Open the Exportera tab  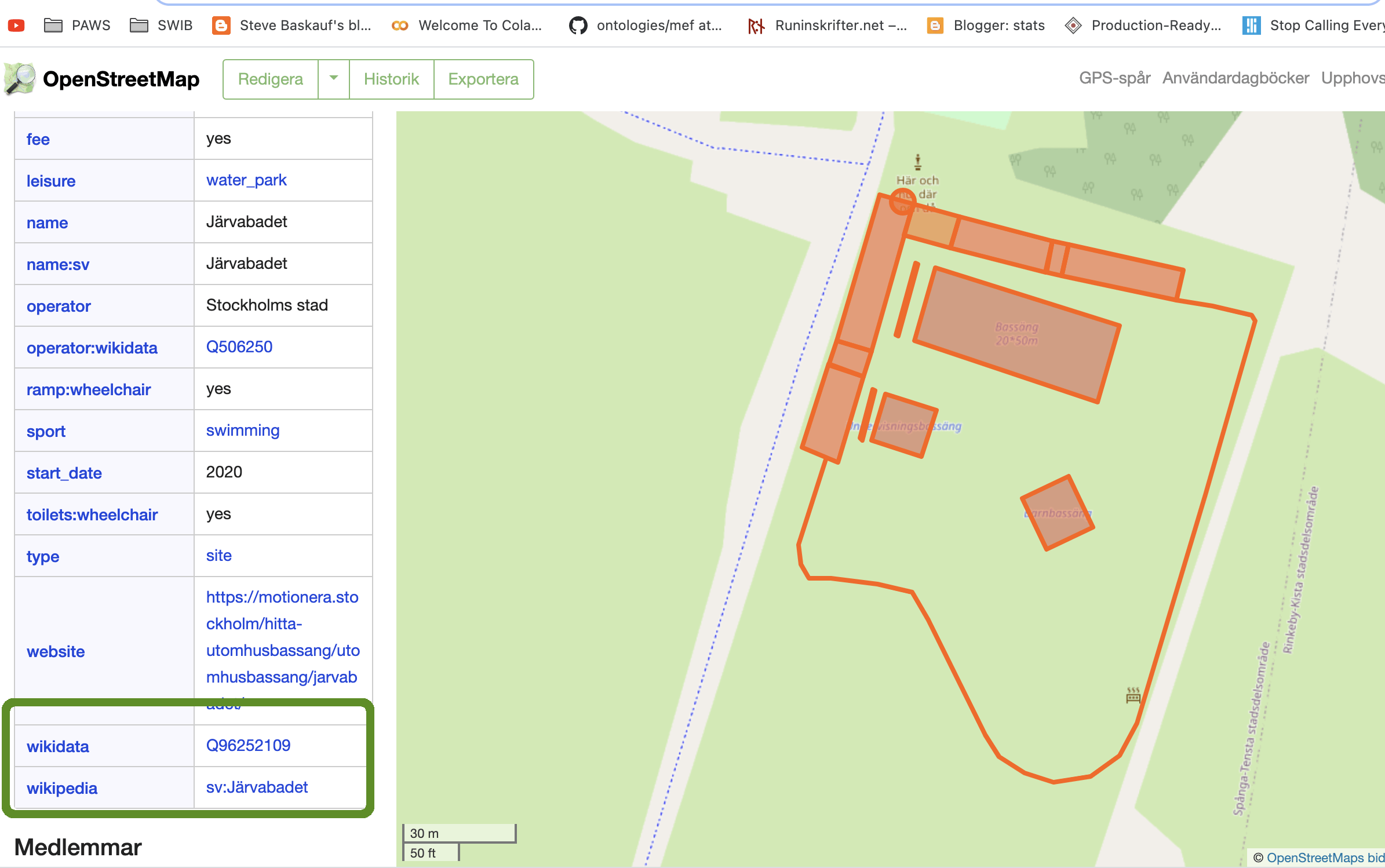point(483,79)
